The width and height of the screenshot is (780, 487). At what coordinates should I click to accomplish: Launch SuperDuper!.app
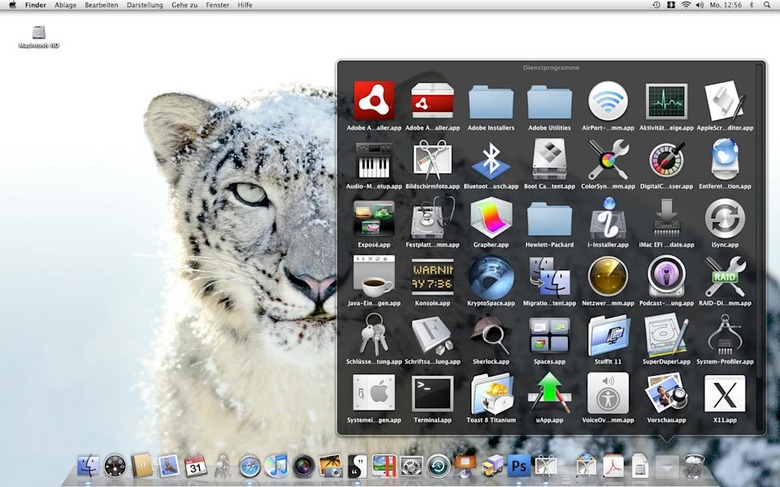coord(666,335)
